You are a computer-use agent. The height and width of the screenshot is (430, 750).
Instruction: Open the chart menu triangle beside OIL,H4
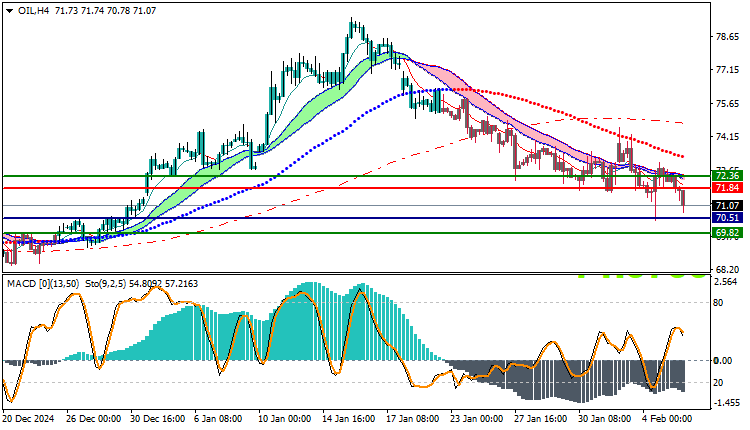pyautogui.click(x=10, y=11)
